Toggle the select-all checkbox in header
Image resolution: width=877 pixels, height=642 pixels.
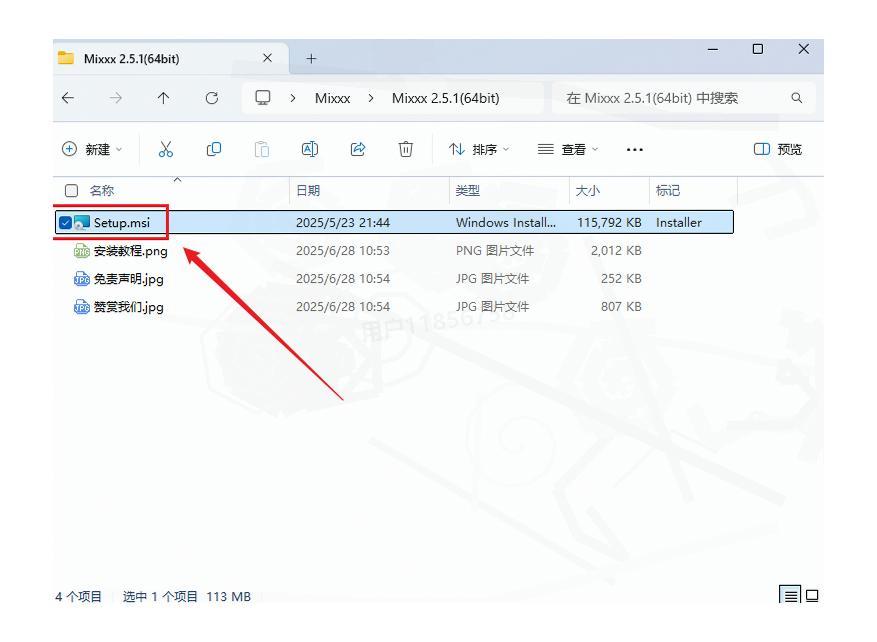coord(72,191)
